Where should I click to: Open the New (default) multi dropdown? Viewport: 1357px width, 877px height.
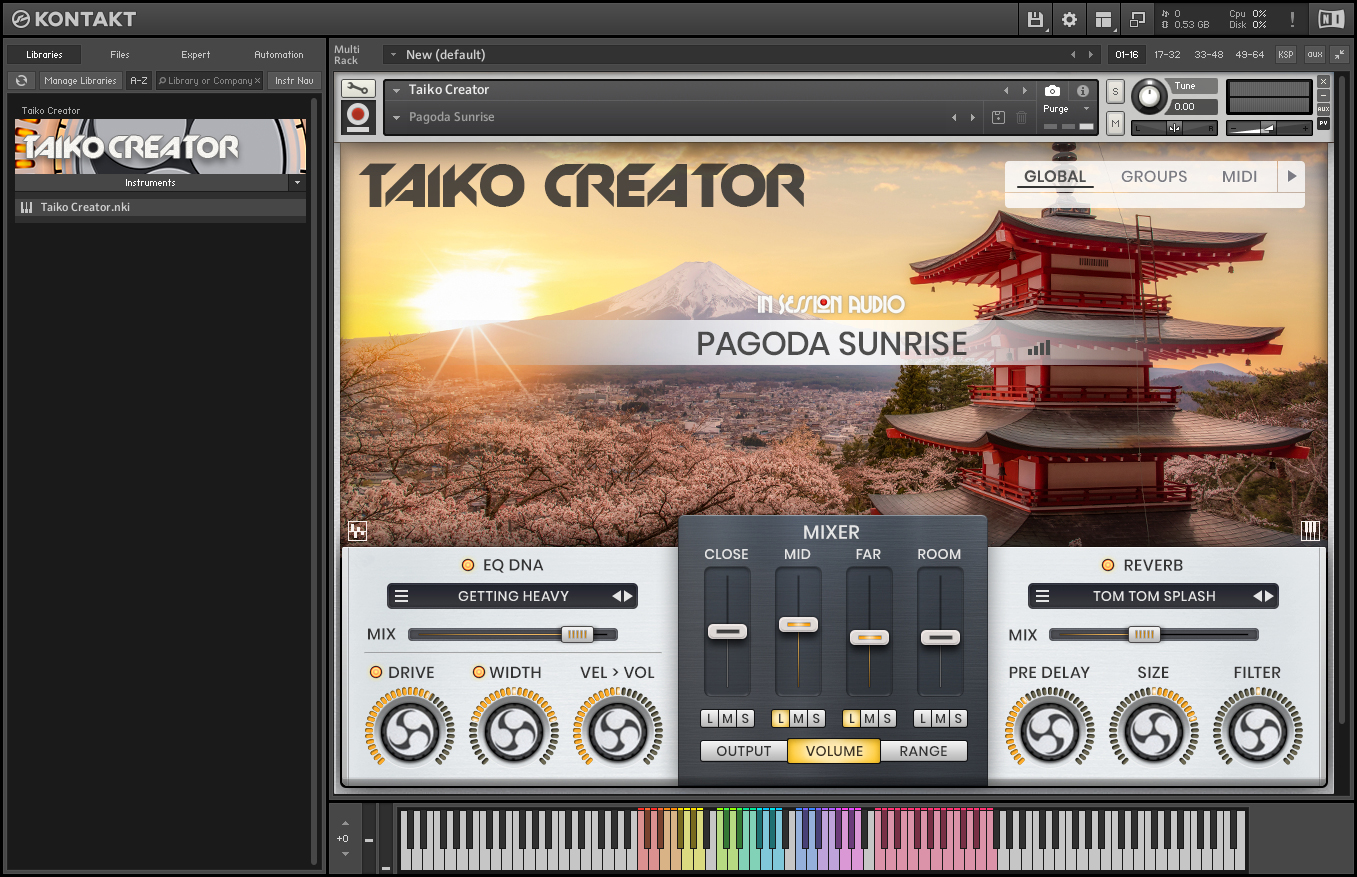click(393, 55)
